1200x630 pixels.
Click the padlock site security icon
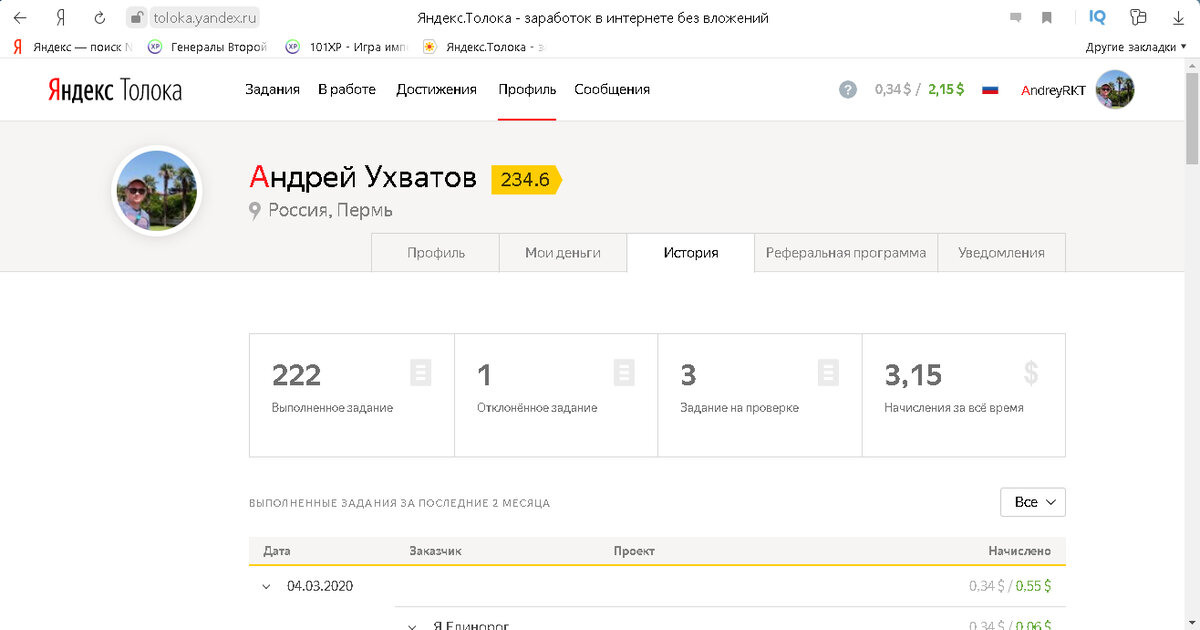pos(136,18)
